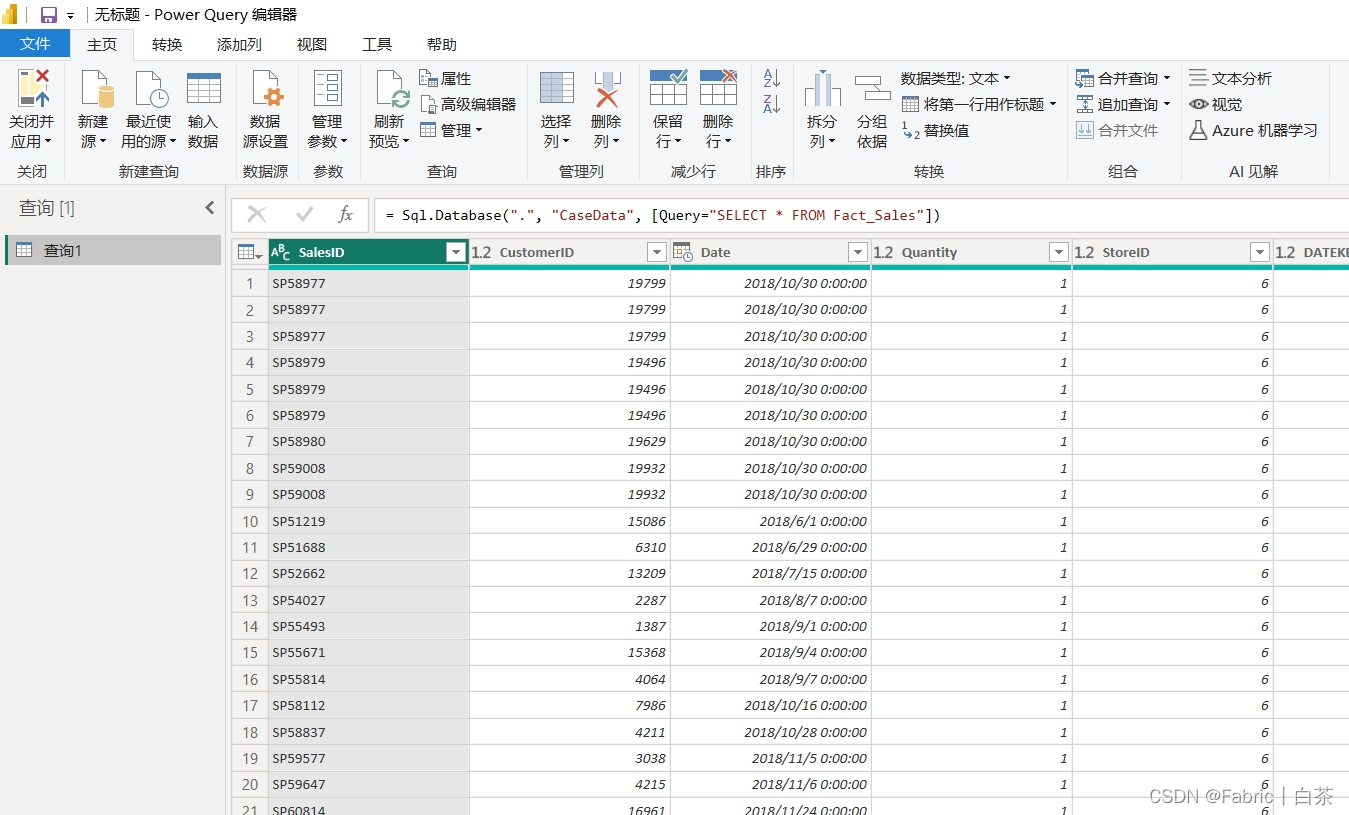Click the Enter Data table icon

pos(203,88)
